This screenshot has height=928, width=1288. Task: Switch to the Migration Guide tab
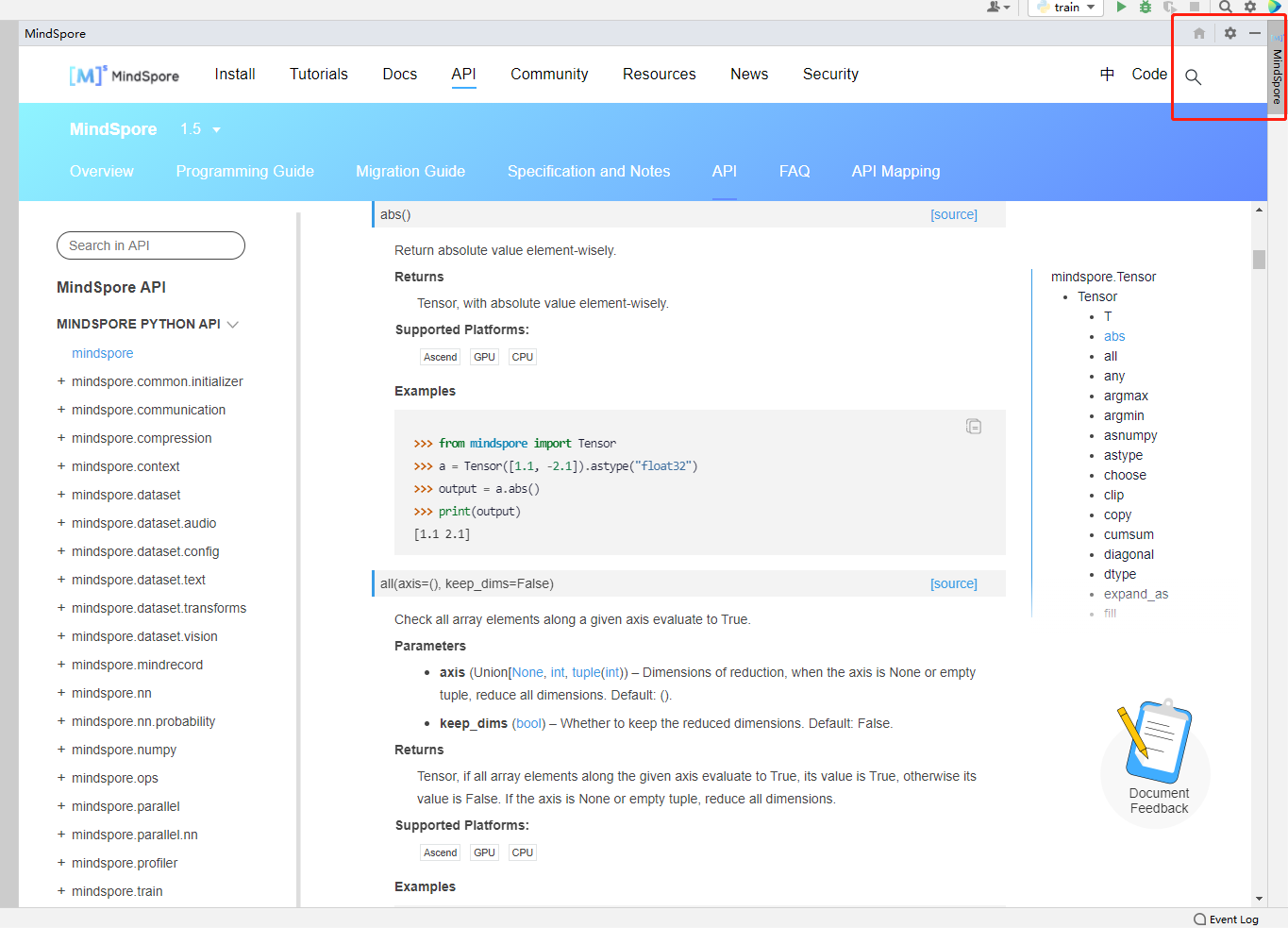tap(410, 171)
